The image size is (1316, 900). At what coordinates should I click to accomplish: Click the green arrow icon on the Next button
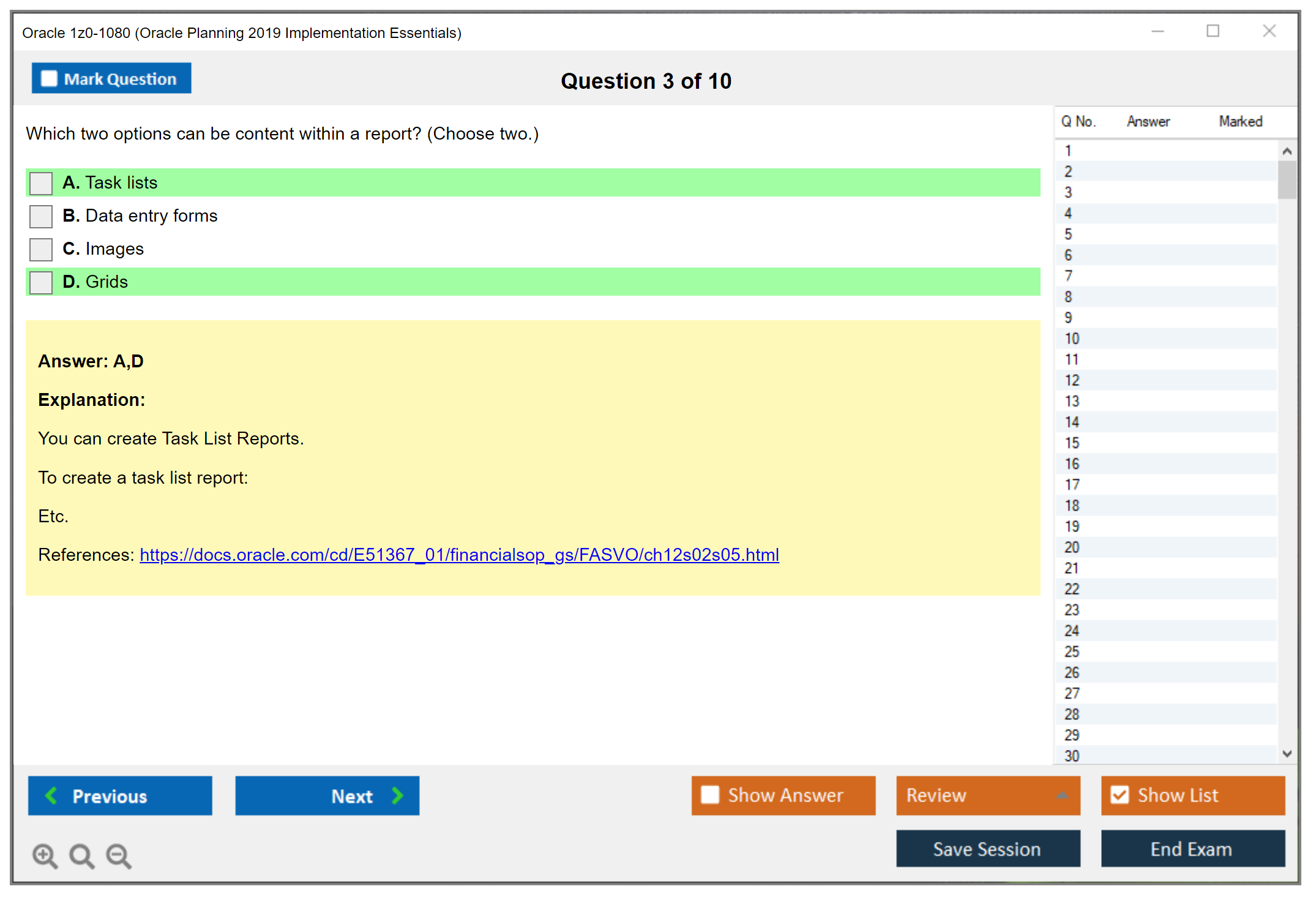click(x=397, y=796)
